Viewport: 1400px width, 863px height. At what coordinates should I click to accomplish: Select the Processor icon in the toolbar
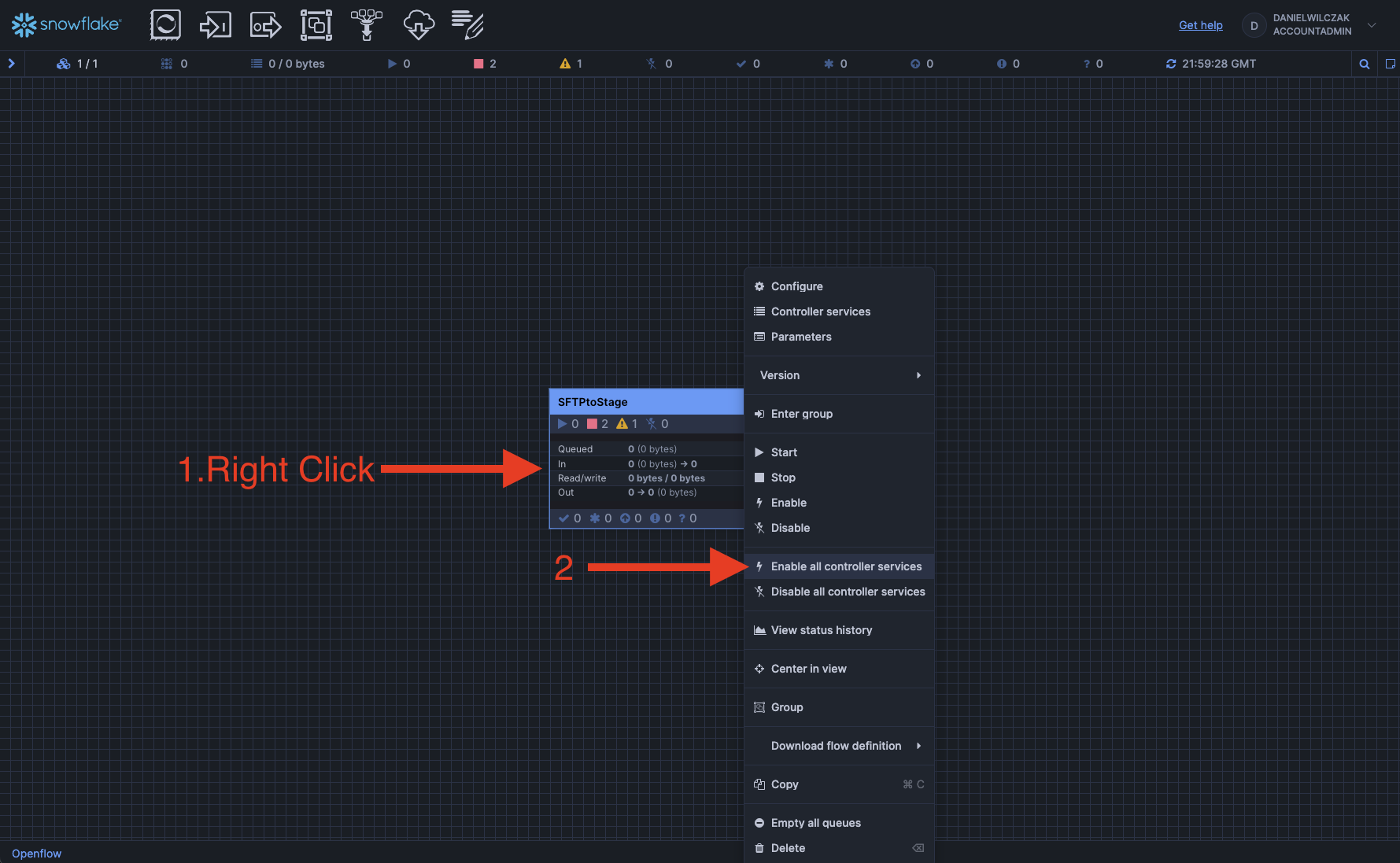165,25
